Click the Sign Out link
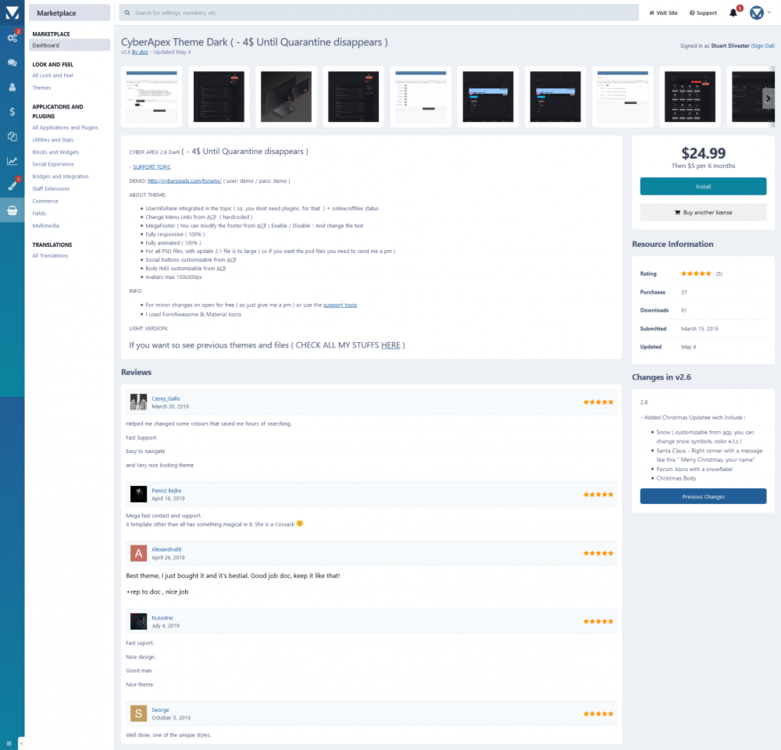The height and width of the screenshot is (750, 781). (763, 46)
